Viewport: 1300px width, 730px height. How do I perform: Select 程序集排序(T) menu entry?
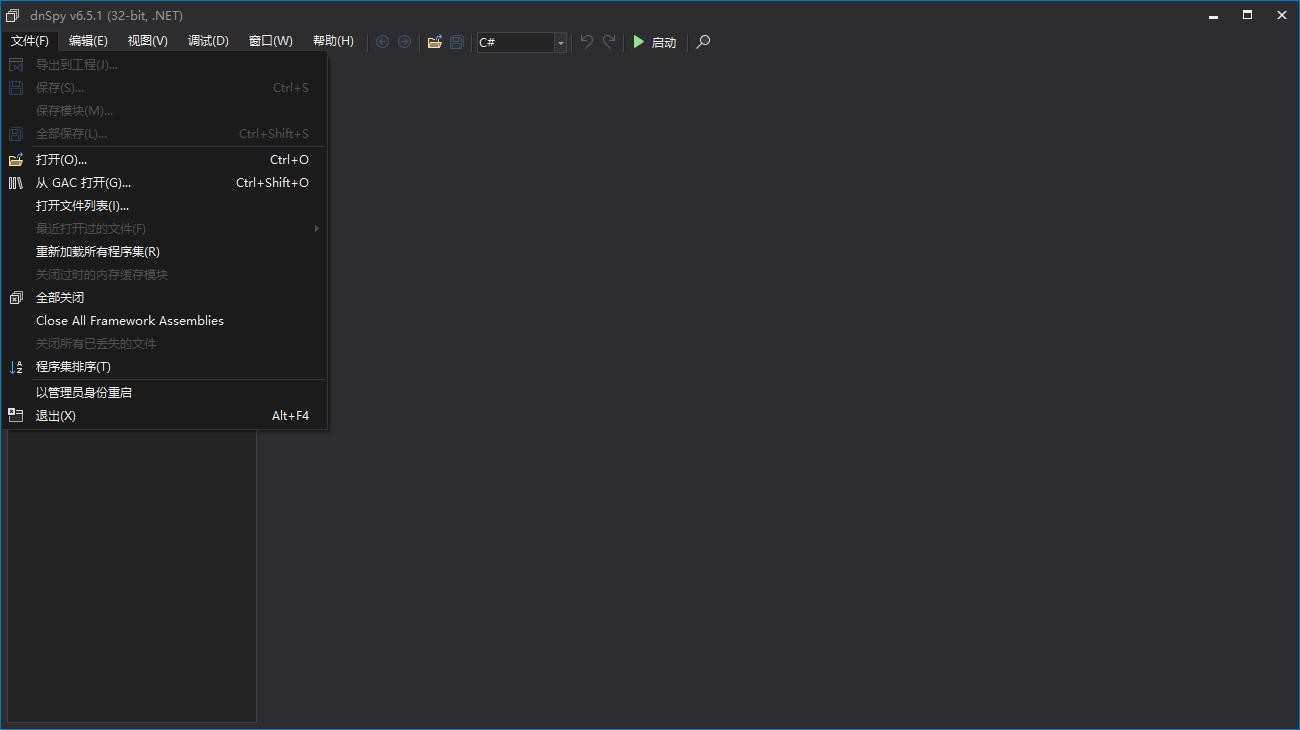166,367
